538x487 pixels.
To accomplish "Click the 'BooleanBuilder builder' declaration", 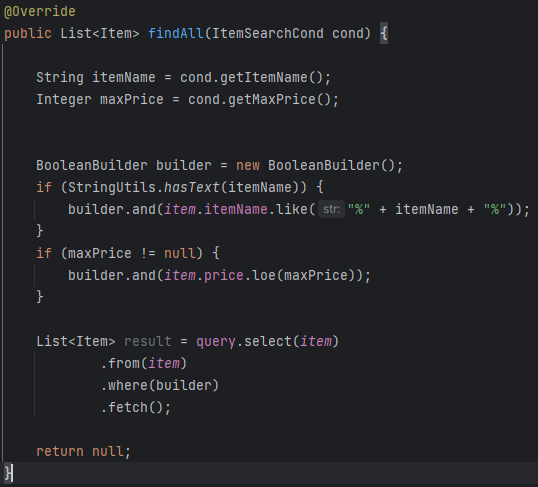I will [124, 165].
